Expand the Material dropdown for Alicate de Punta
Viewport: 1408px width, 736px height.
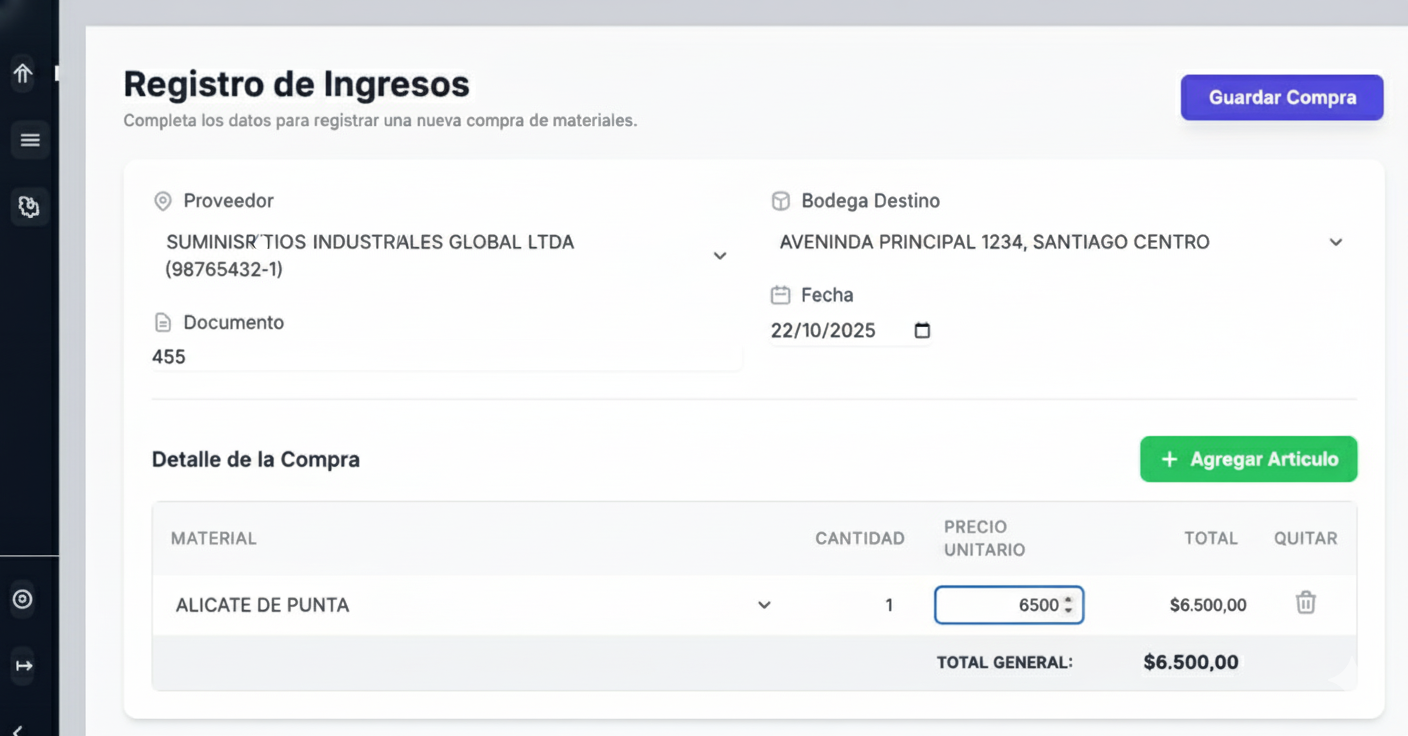[x=764, y=605]
